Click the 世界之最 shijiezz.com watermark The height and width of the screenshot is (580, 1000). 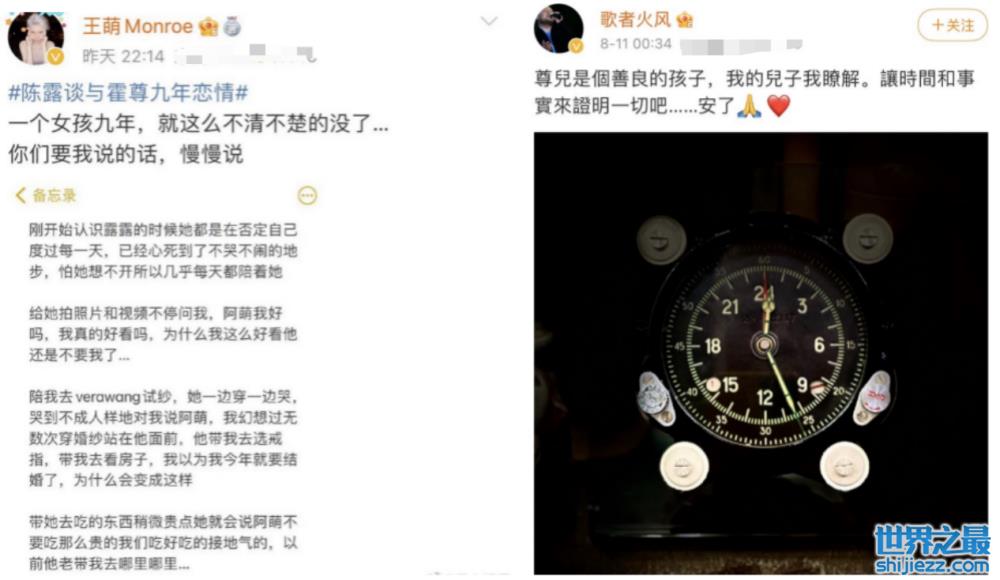click(932, 549)
